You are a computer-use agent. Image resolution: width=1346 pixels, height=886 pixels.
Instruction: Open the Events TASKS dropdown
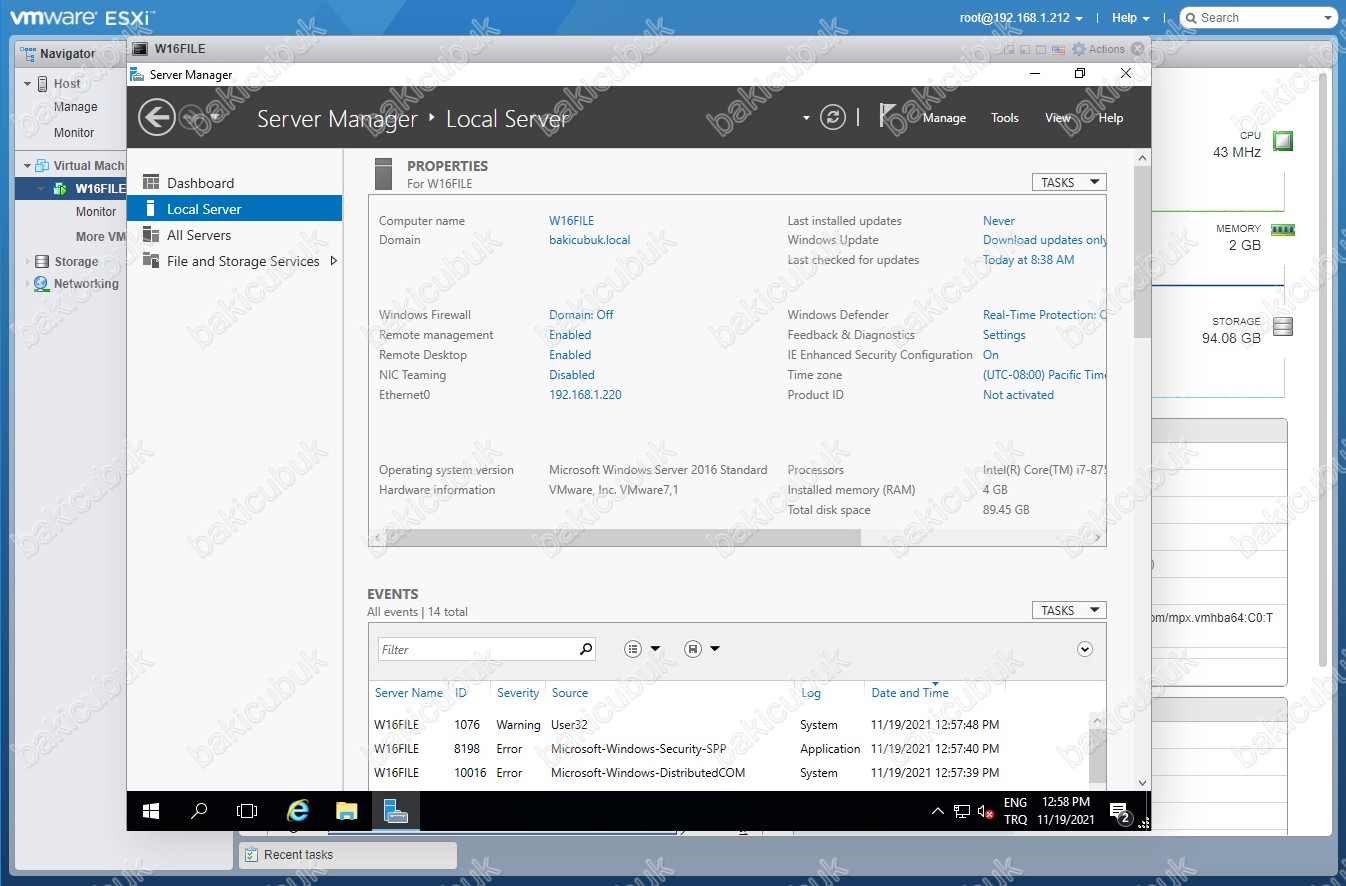1069,610
